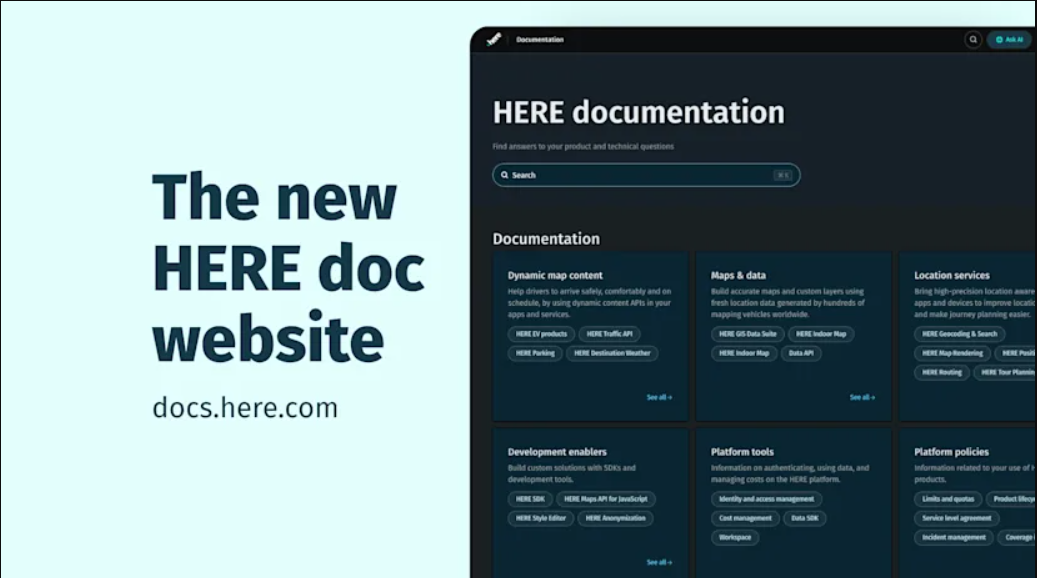Image resolution: width=1037 pixels, height=578 pixels.
Task: Select the Documentation item in the top bar
Action: coord(540,40)
